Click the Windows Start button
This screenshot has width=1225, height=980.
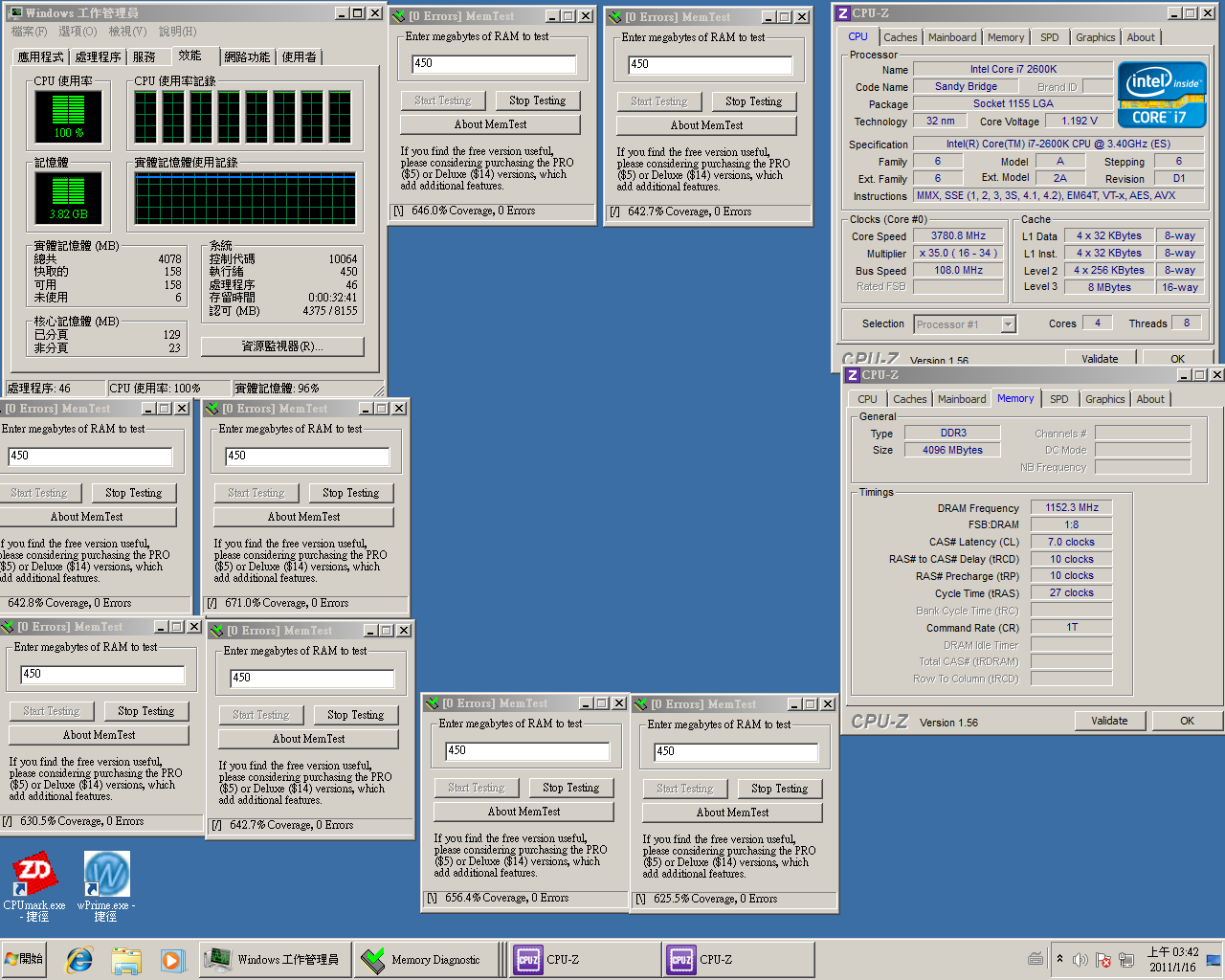pyautogui.click(x=25, y=959)
